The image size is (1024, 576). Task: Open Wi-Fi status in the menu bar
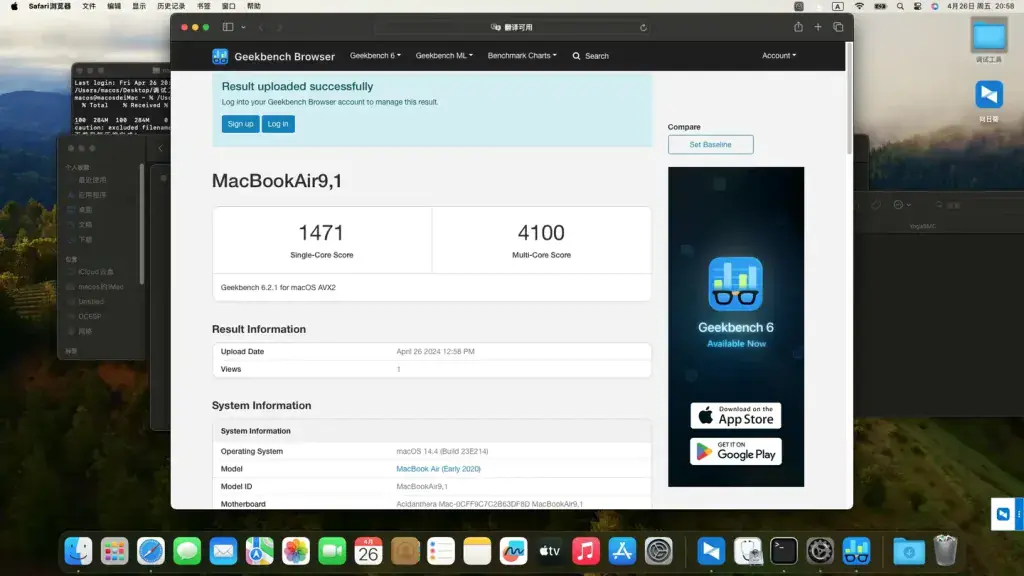pos(859,7)
